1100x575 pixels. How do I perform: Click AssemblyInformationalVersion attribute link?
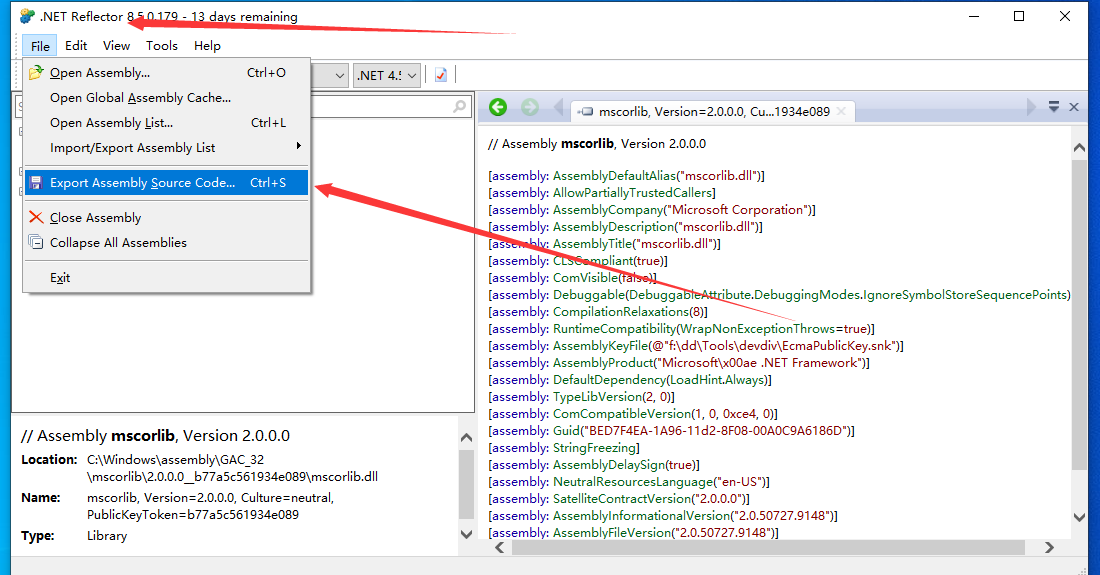pyautogui.click(x=641, y=515)
